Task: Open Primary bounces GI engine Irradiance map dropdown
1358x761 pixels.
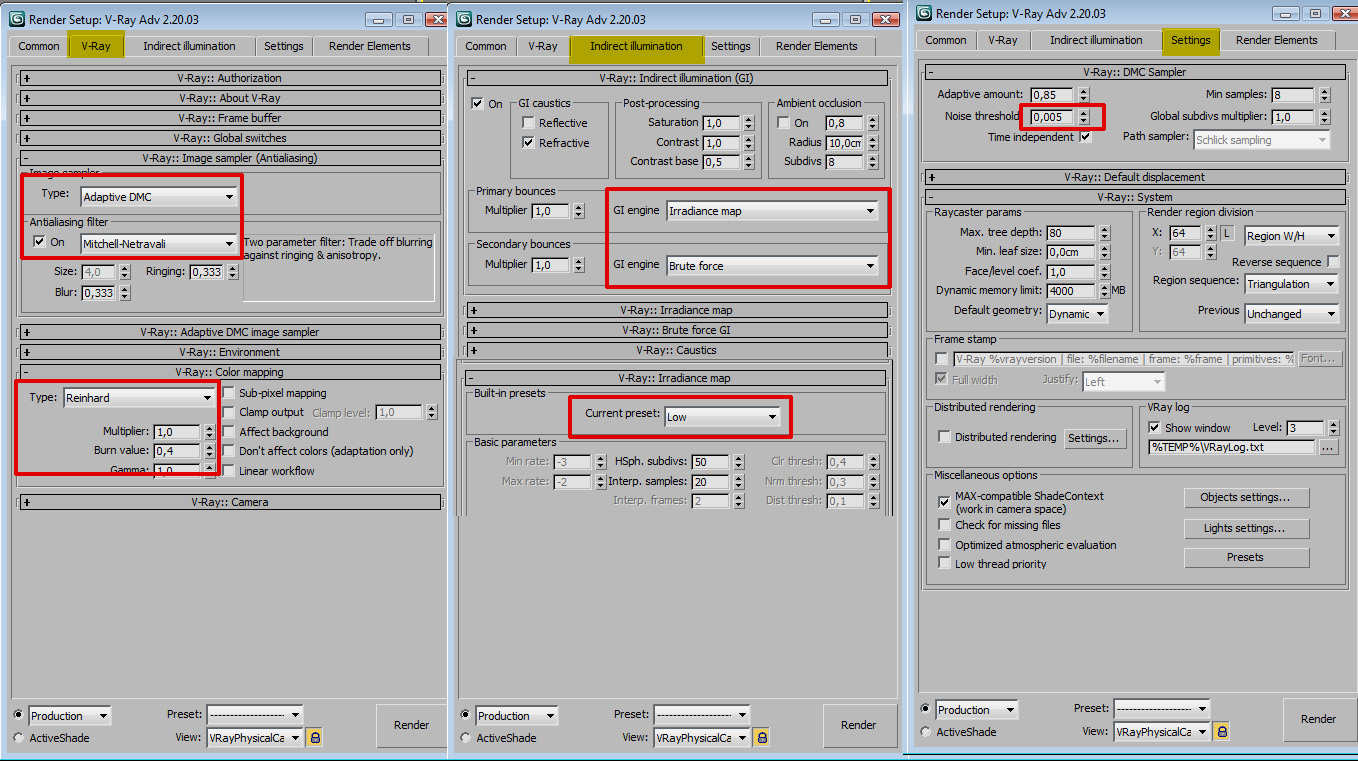Action: click(772, 211)
